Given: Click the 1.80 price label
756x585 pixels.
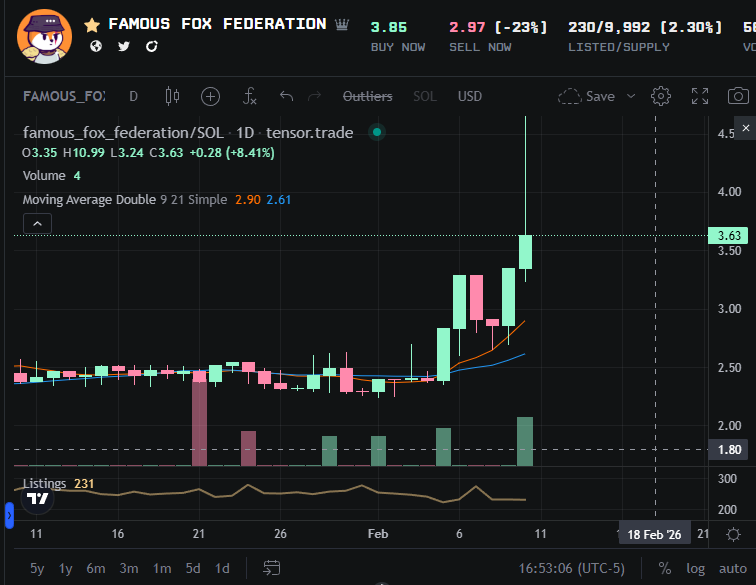Looking at the screenshot, I should [728, 450].
